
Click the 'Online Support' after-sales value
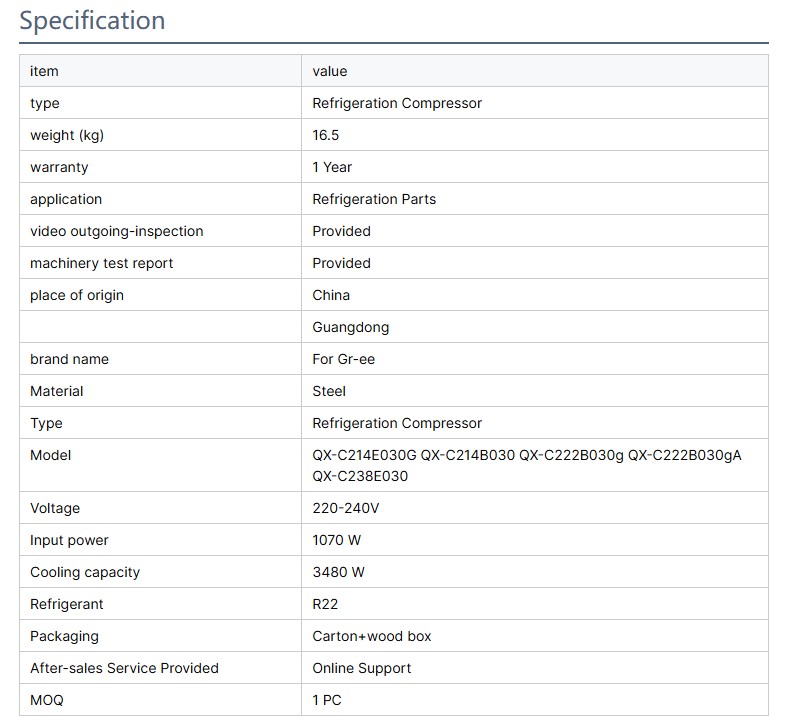362,668
